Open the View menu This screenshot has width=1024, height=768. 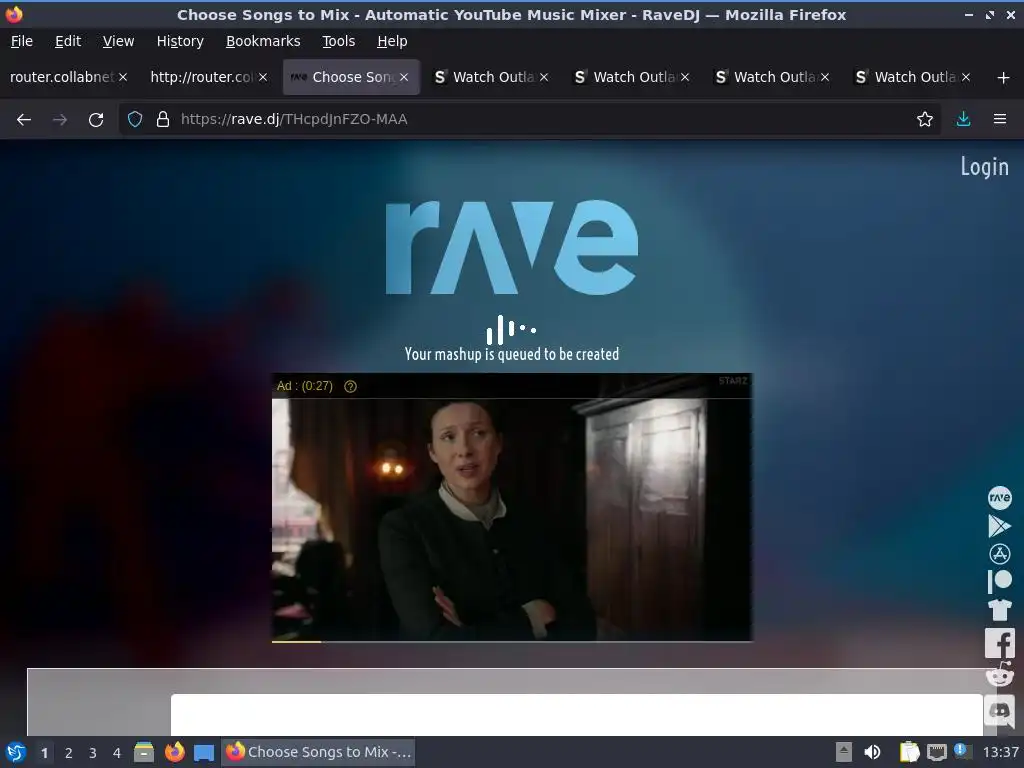(x=118, y=41)
